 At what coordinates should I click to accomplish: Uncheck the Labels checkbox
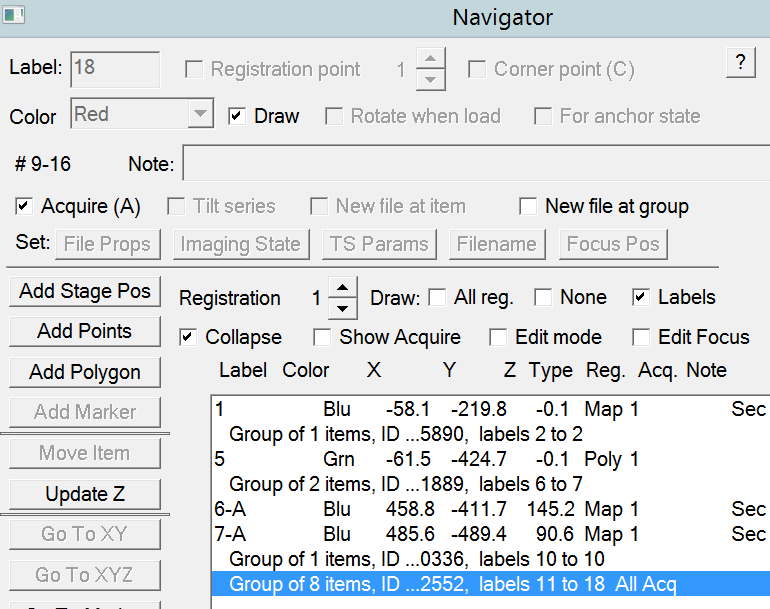pos(641,298)
